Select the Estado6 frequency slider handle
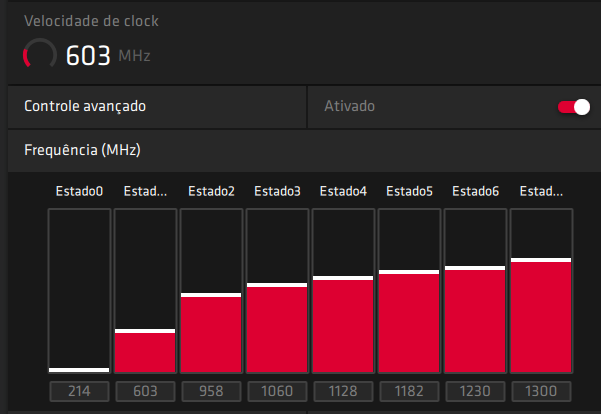This screenshot has height=414, width=601. pyautogui.click(x=475, y=268)
